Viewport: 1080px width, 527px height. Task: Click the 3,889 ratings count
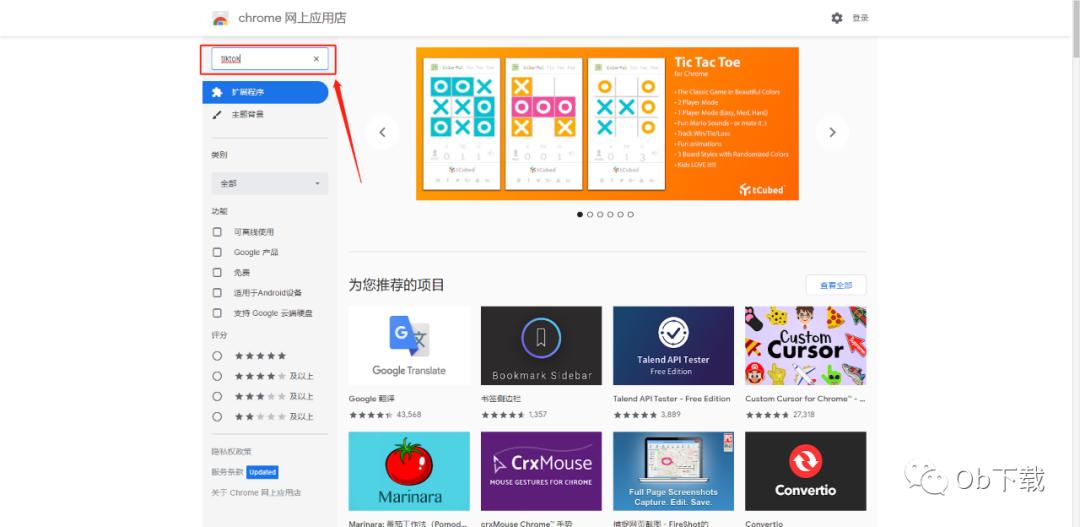point(670,415)
